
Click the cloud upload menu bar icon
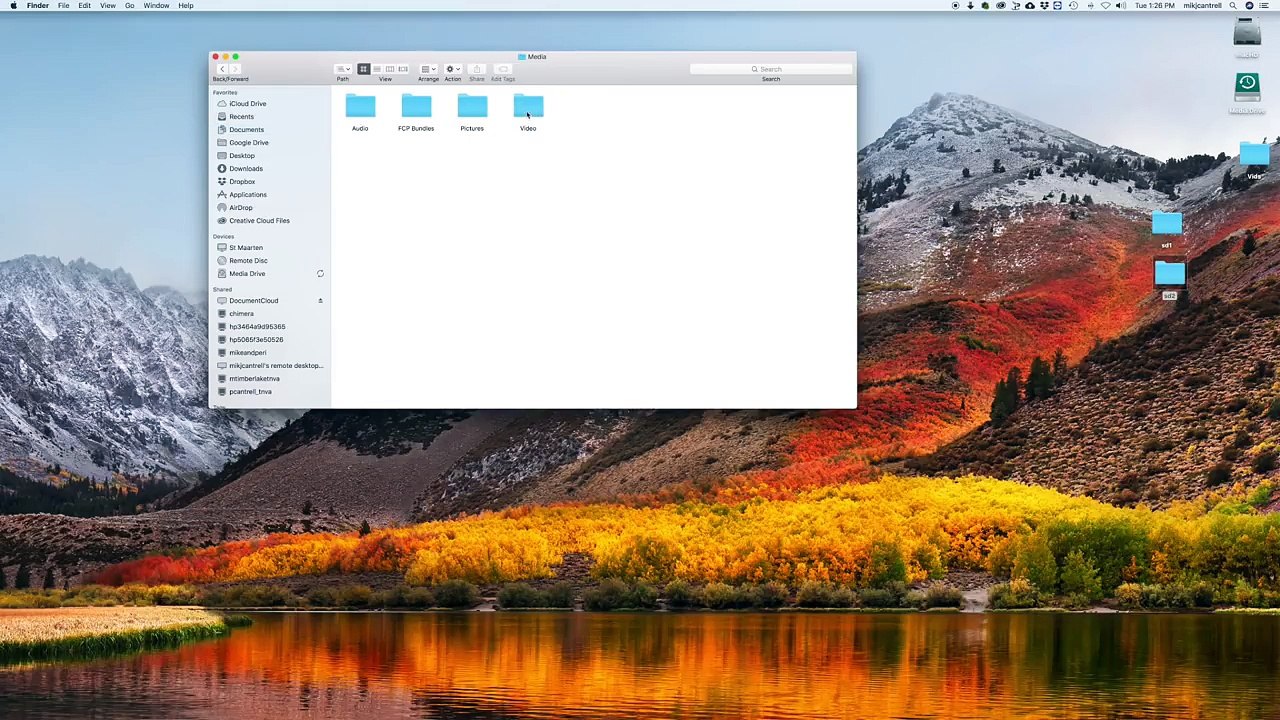(x=1030, y=6)
